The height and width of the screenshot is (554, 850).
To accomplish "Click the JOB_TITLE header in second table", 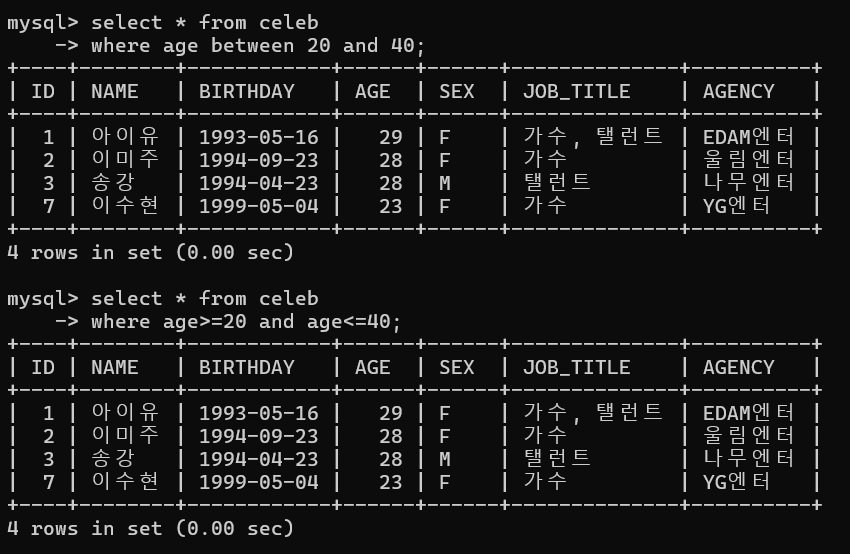I will (576, 368).
